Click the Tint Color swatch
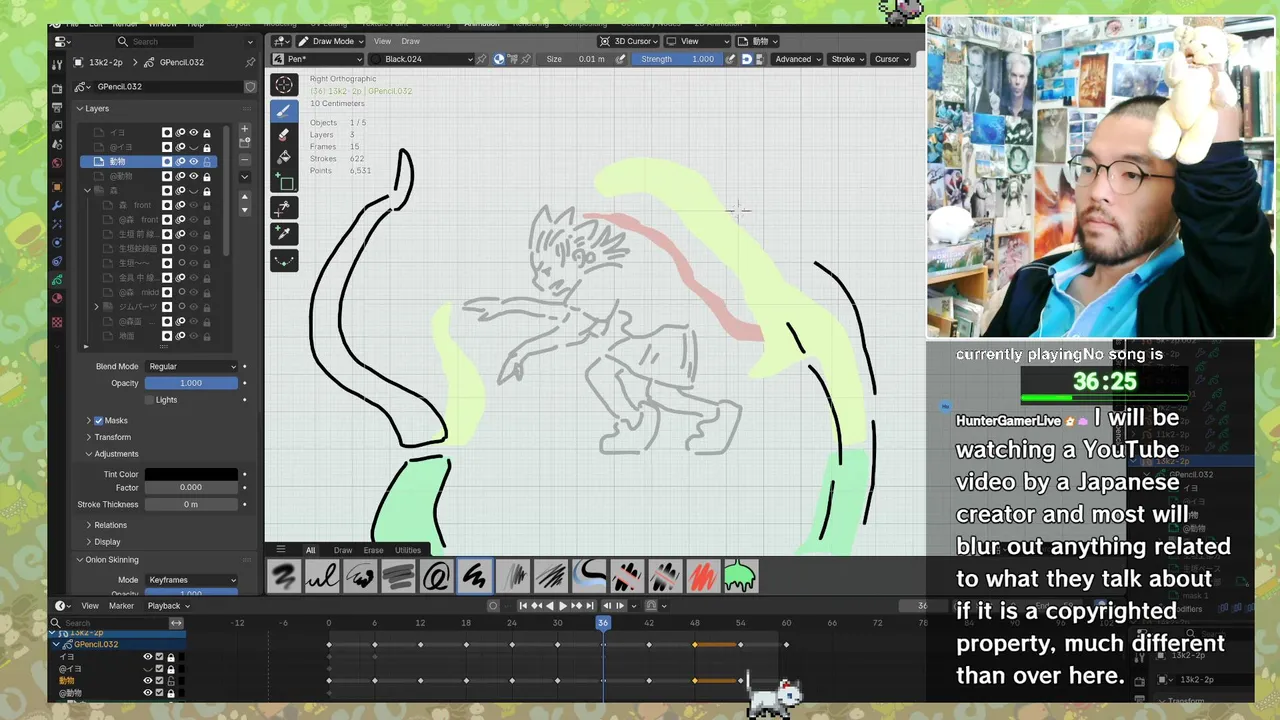Screen dimensions: 1280x720 pos(192,474)
